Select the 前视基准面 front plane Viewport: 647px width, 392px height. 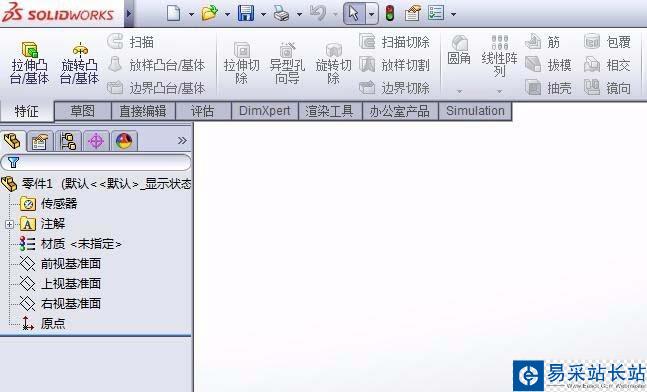click(x=60, y=264)
